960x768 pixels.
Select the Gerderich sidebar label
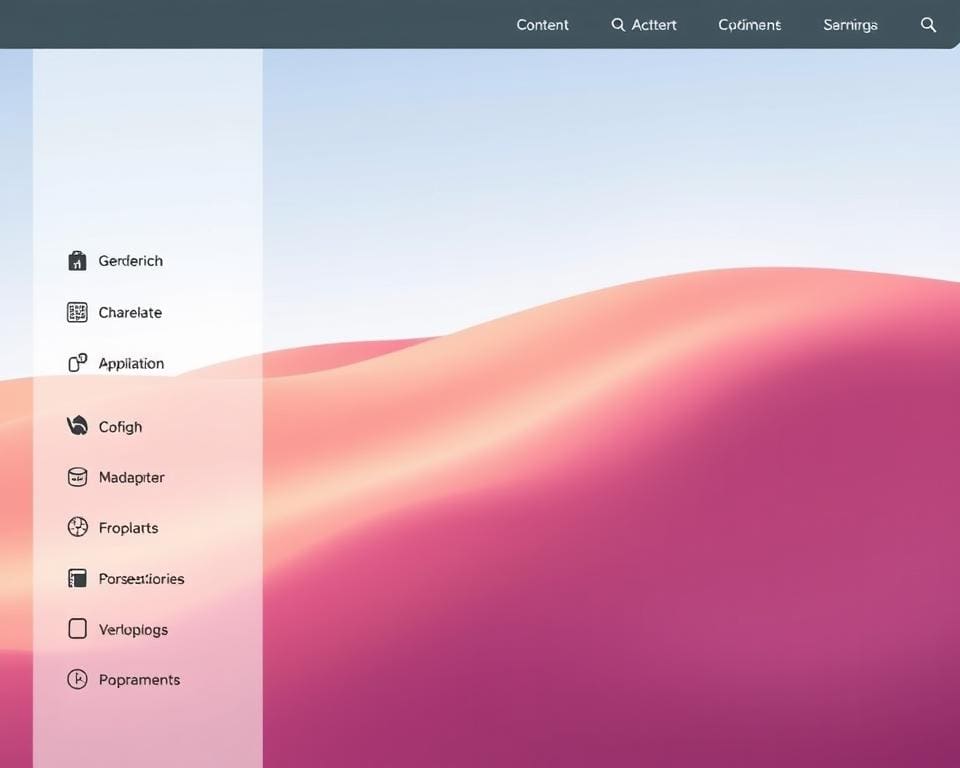[130, 261]
